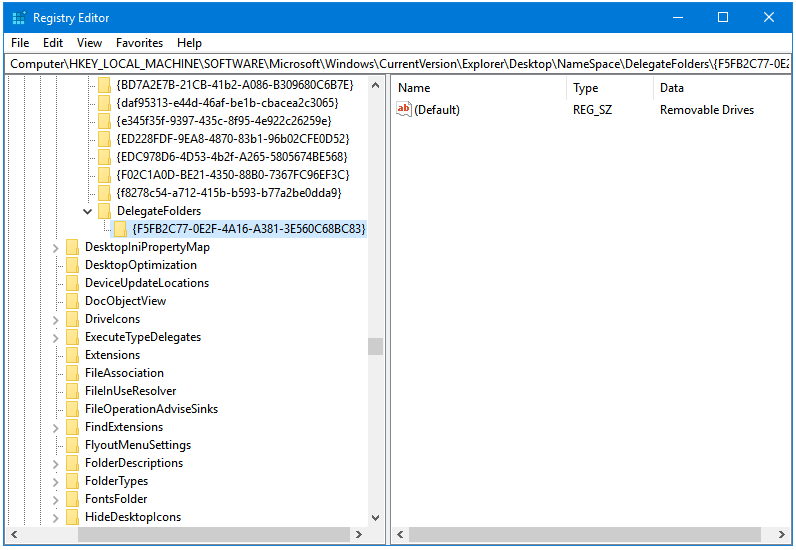Click tree pane scroll right arrow
Viewport: 796px width, 550px height.
point(359,534)
